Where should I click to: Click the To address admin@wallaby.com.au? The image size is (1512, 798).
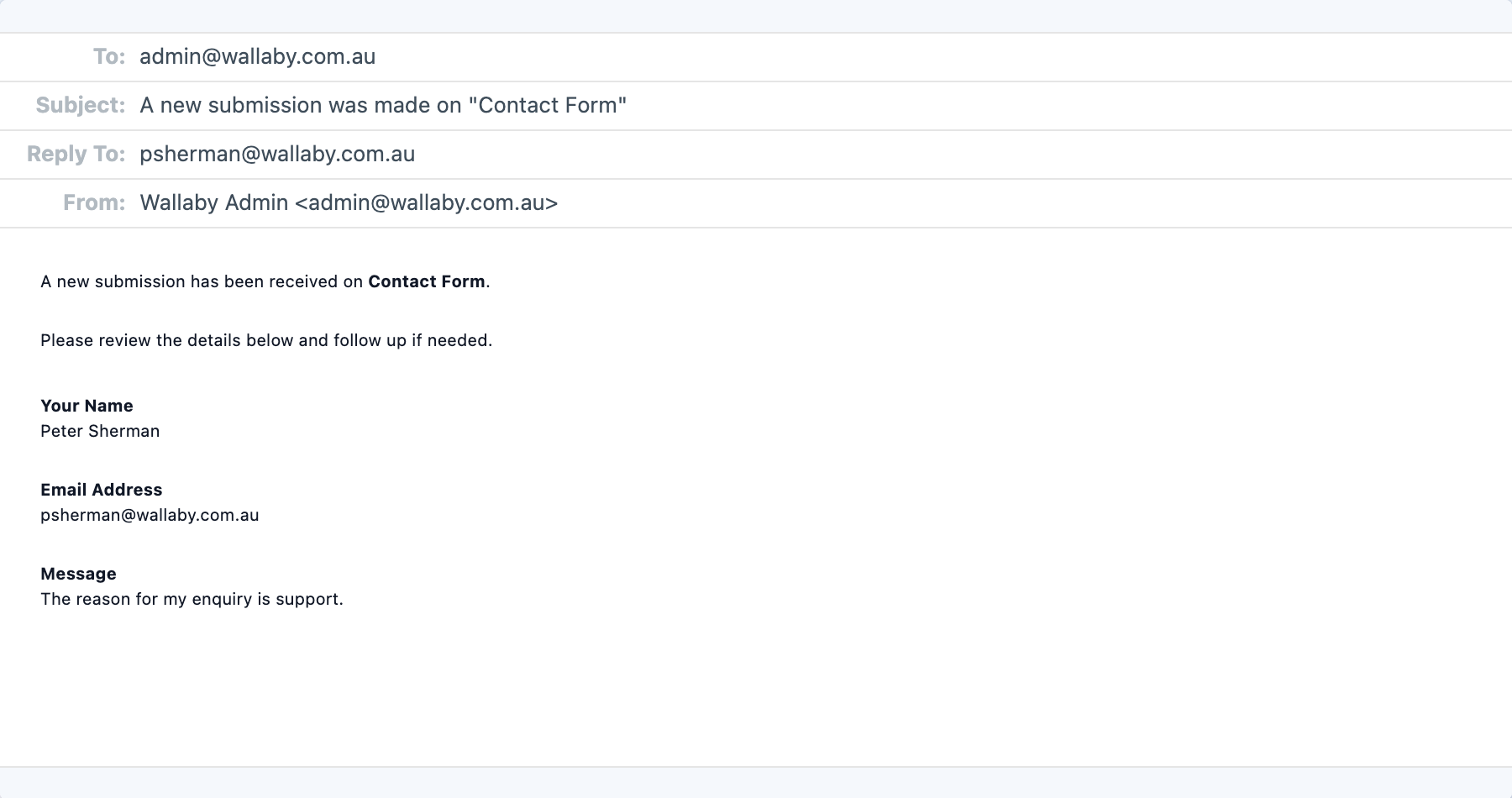pos(257,57)
